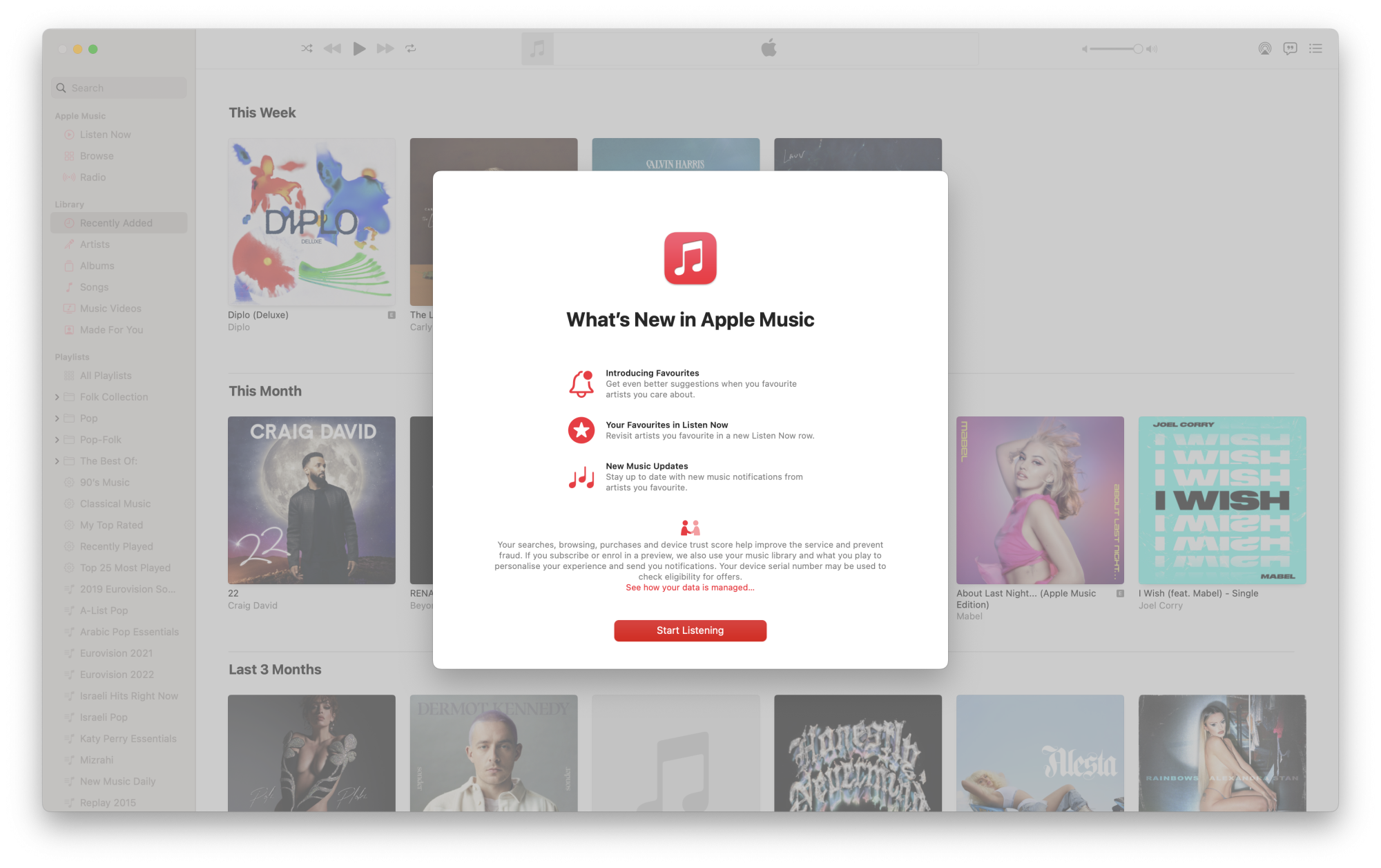This screenshot has height=868, width=1381.
Task: Skip back to previous track
Action: click(x=332, y=48)
